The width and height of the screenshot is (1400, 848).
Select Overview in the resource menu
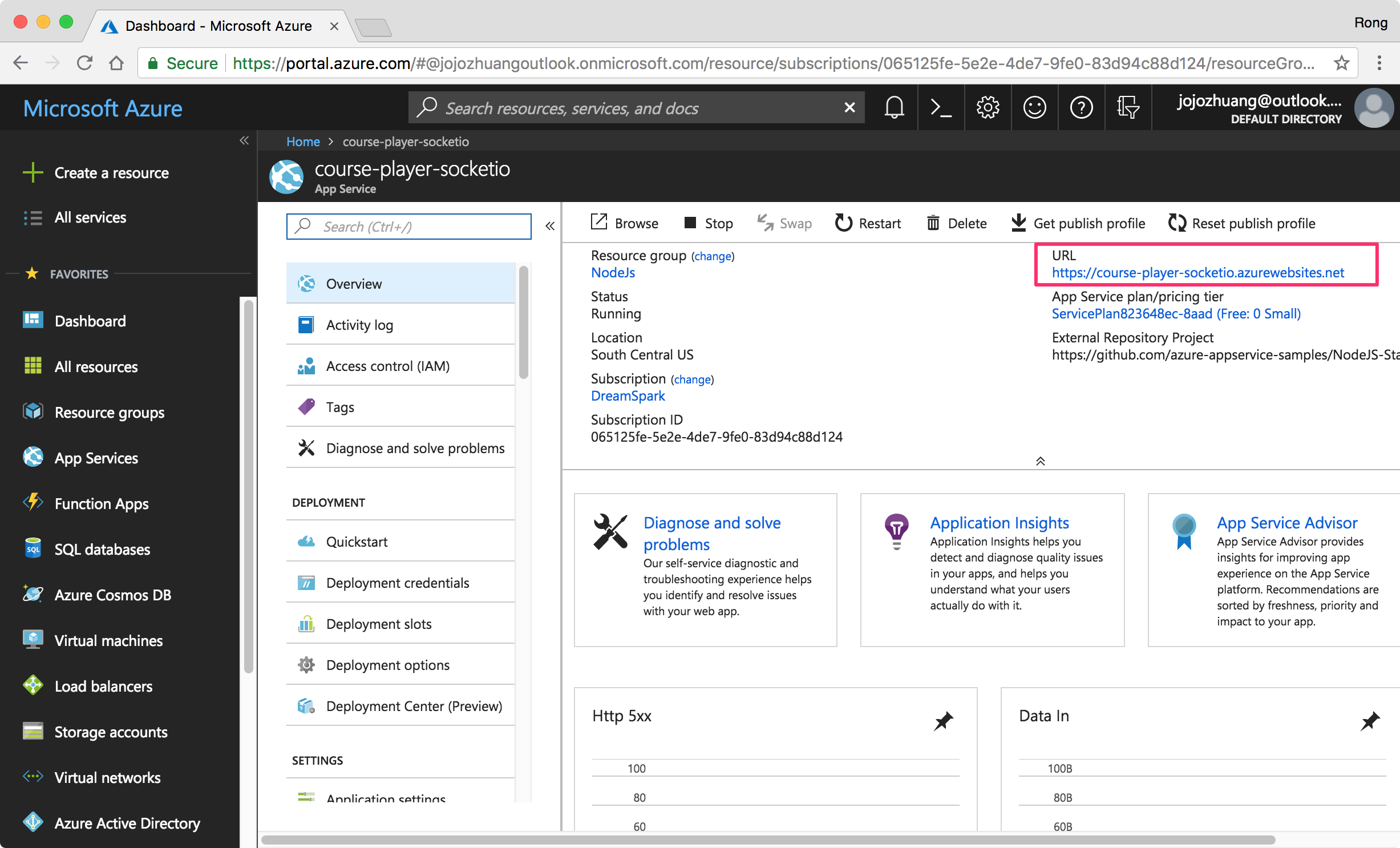[x=400, y=284]
